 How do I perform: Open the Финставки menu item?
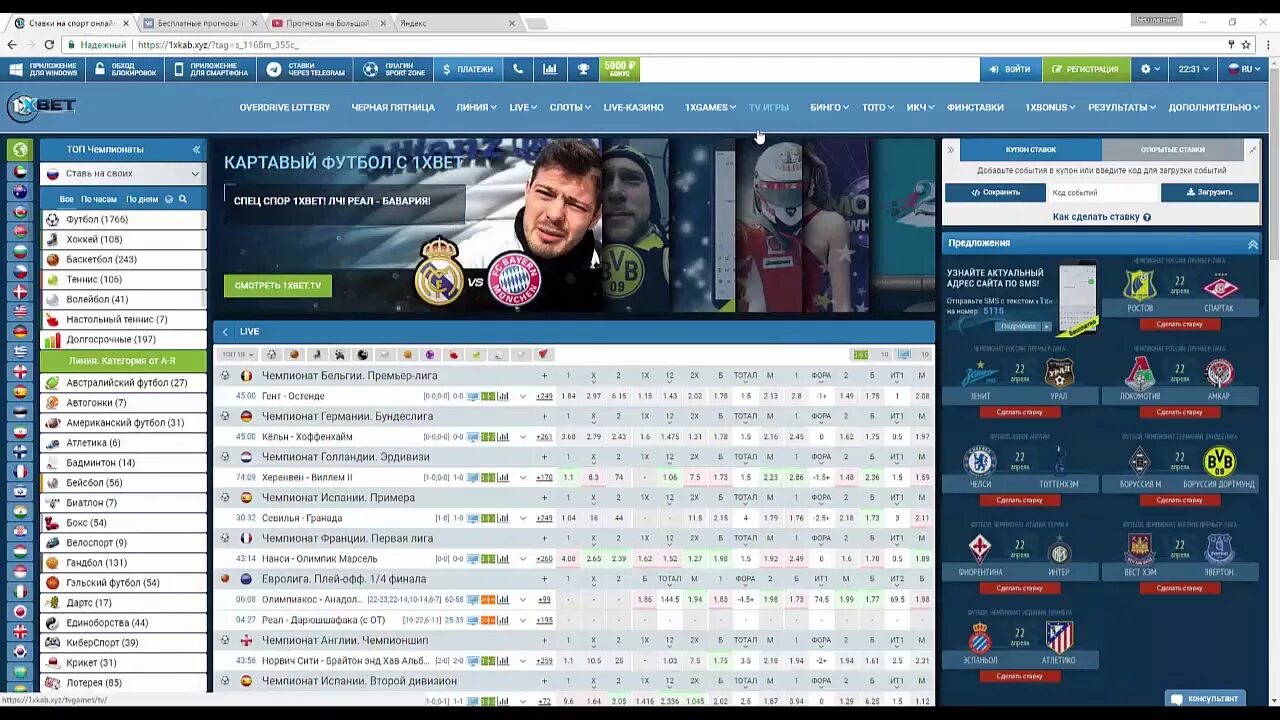click(x=975, y=107)
